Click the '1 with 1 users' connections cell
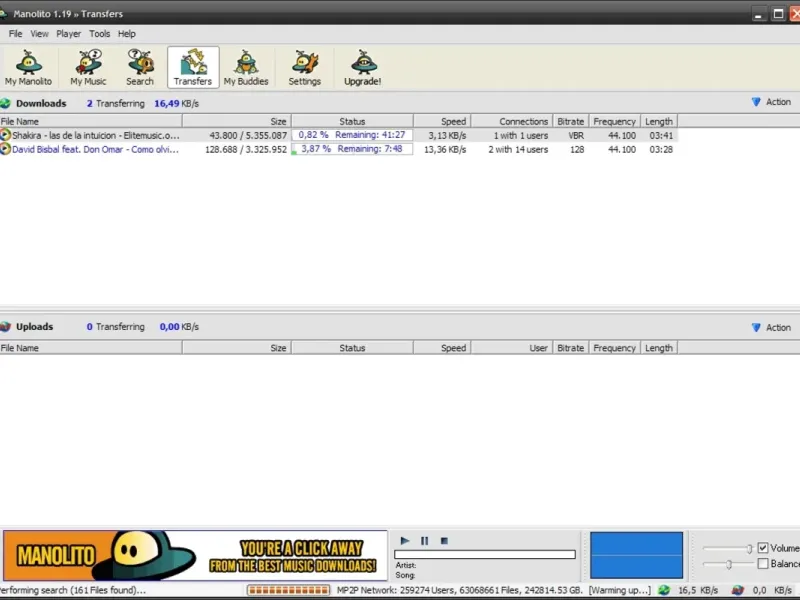 tap(520, 136)
